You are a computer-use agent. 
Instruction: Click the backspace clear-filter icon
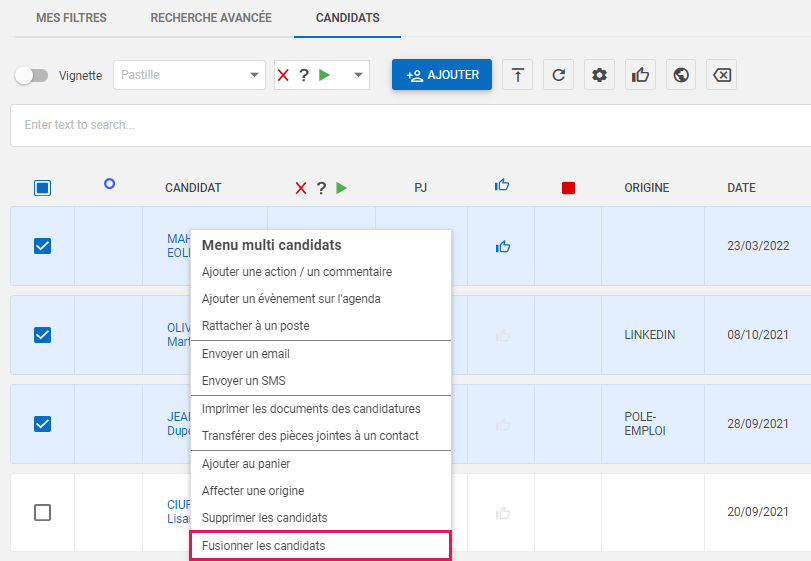click(x=721, y=75)
